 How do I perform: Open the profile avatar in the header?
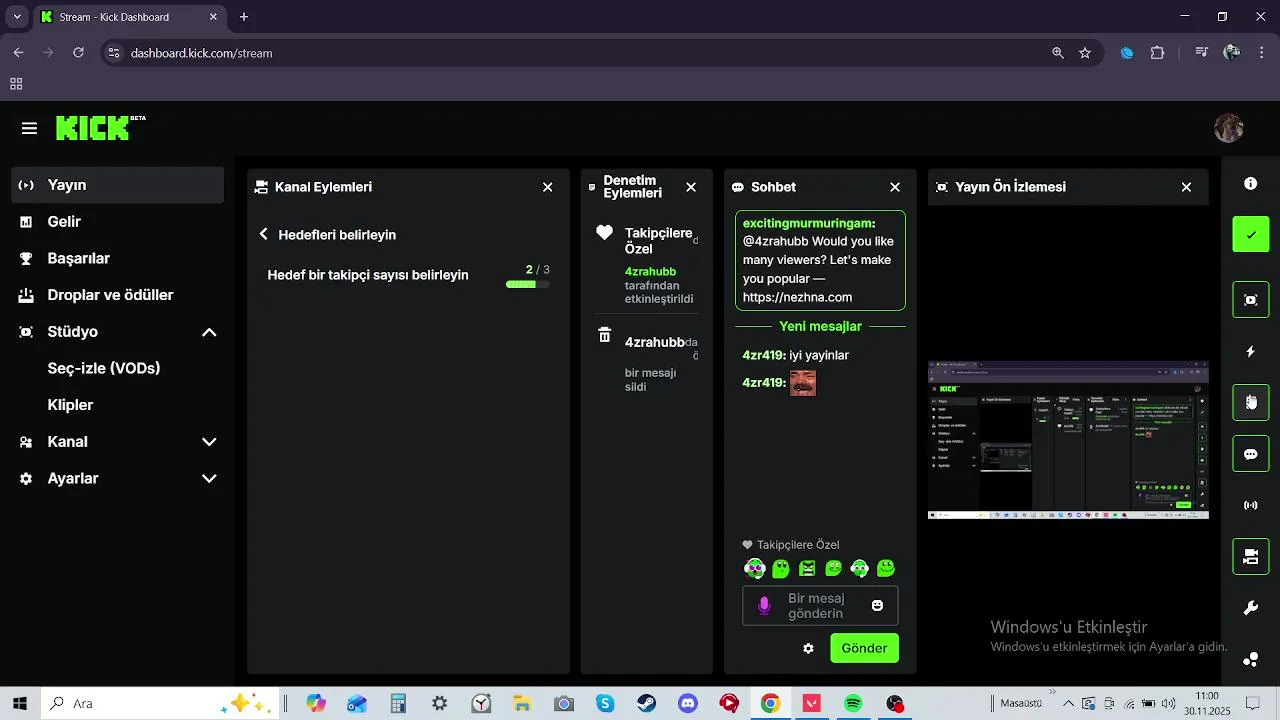tap(1228, 128)
